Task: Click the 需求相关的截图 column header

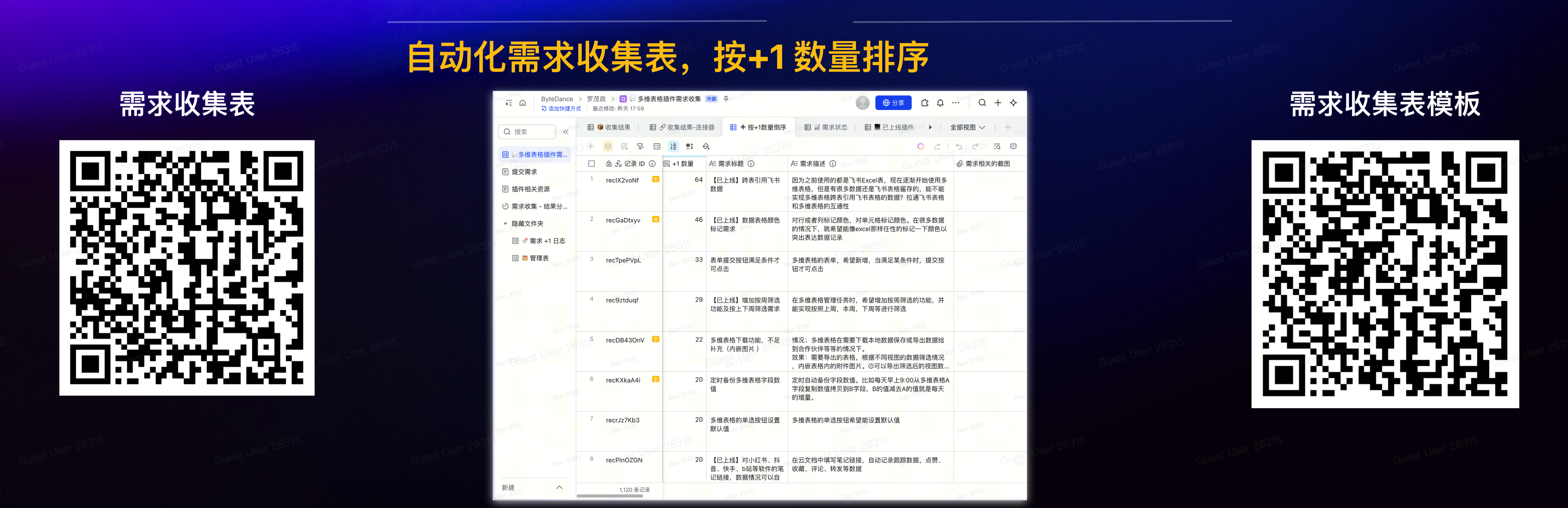Action: pos(990,164)
